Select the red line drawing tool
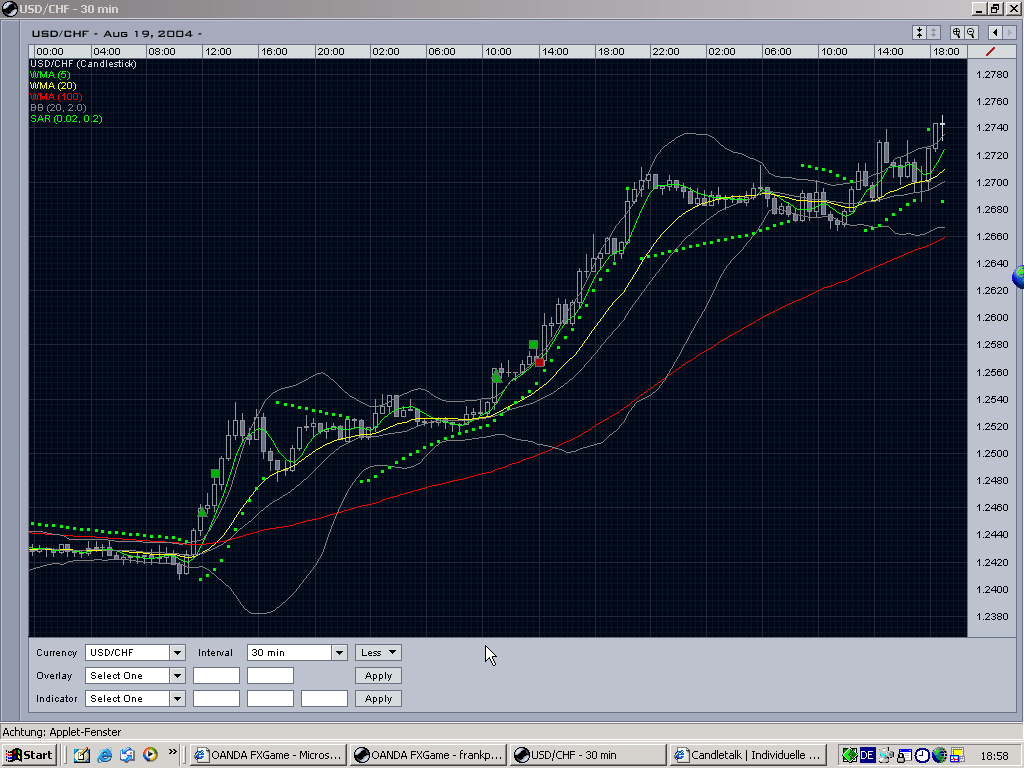The height and width of the screenshot is (768, 1024). tap(991, 51)
